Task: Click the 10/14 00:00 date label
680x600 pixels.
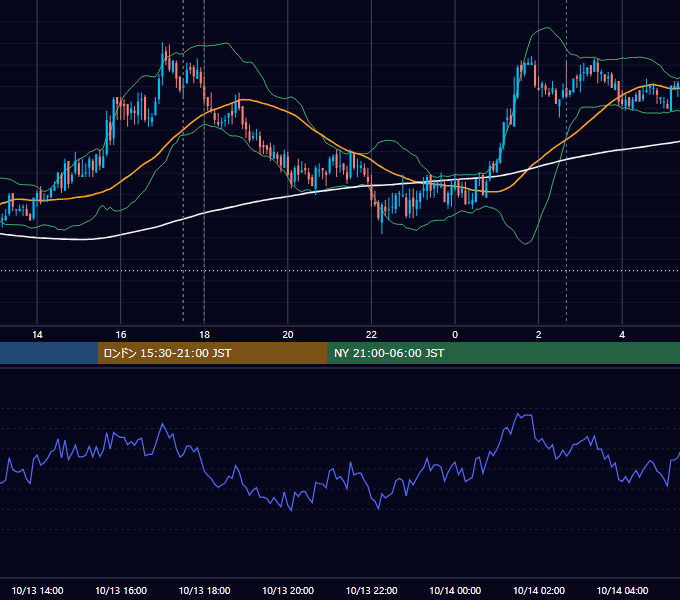Action: coord(455,590)
